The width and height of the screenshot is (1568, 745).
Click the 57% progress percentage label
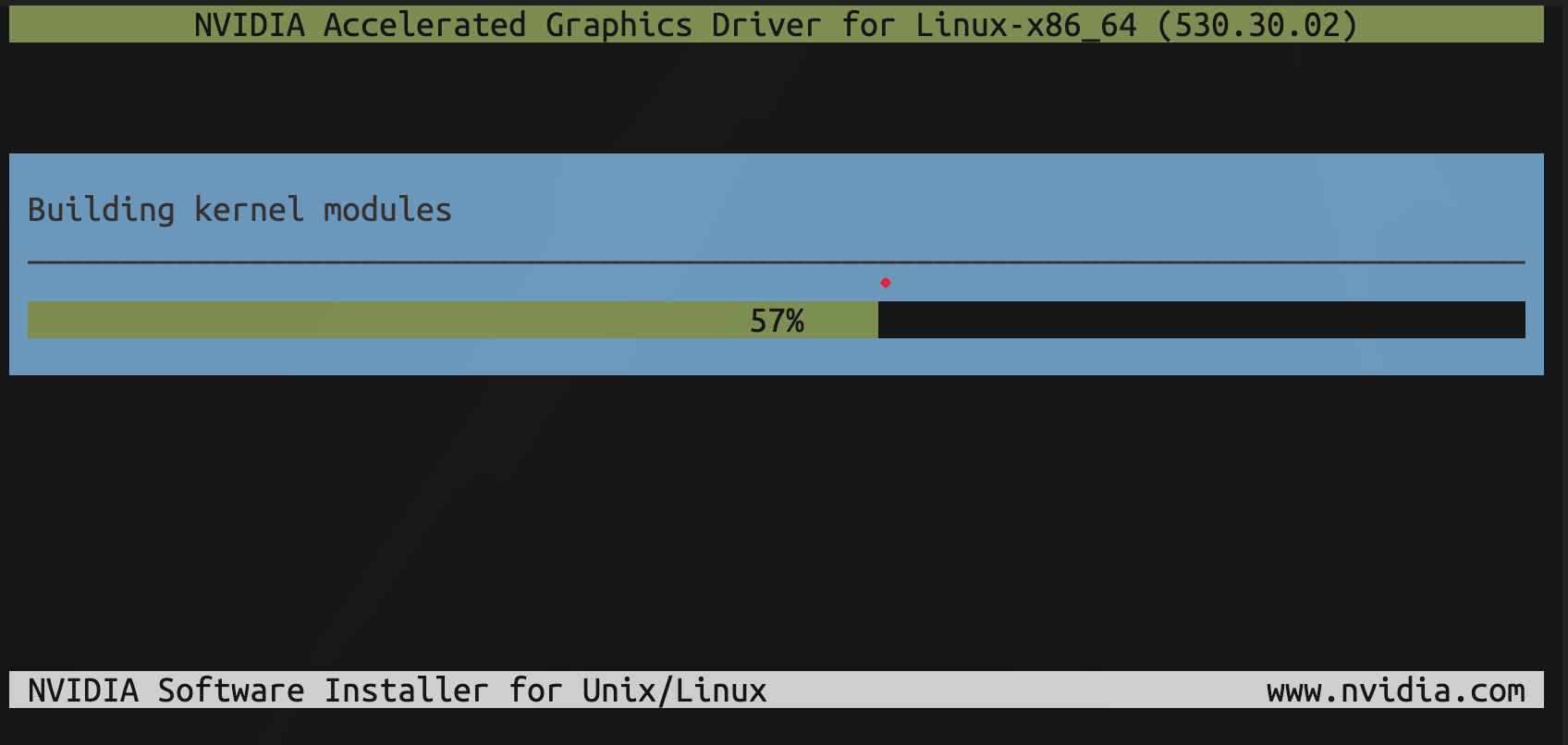point(777,321)
